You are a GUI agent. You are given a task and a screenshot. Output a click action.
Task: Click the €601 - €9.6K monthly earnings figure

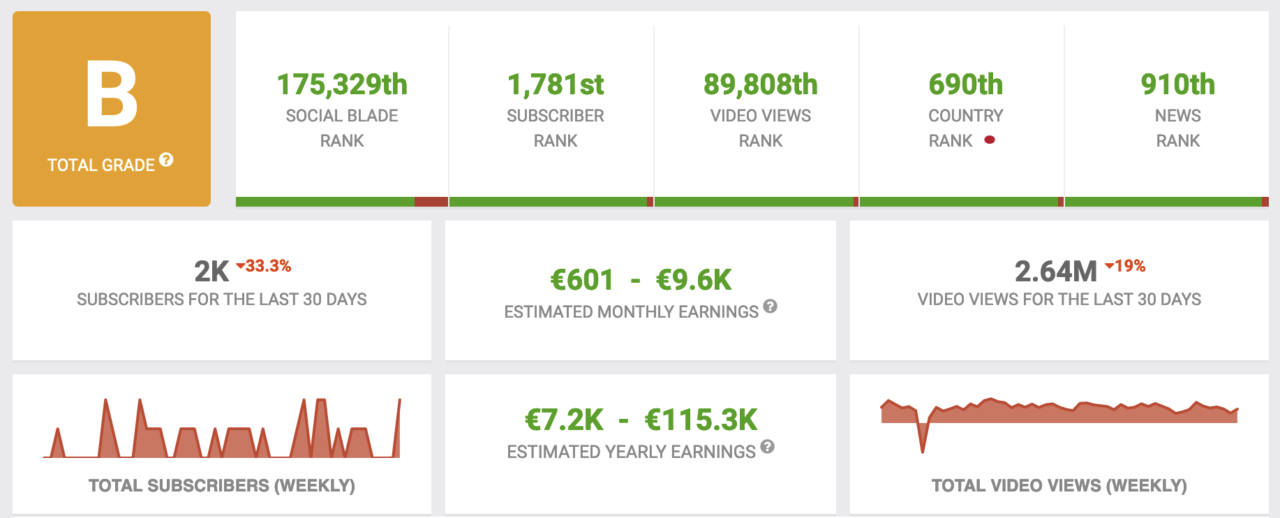[640, 281]
